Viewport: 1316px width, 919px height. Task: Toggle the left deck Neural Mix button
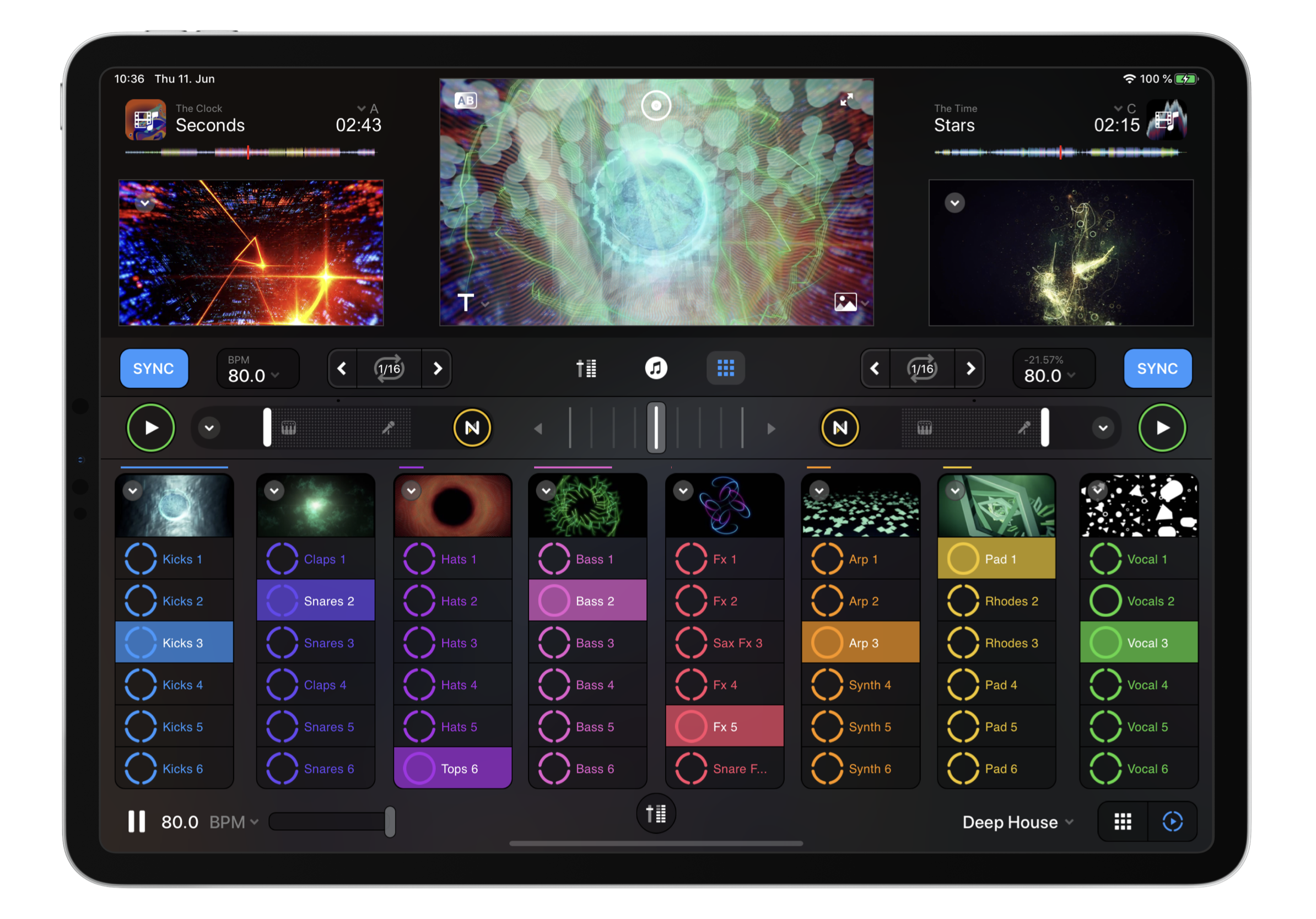[x=472, y=428]
